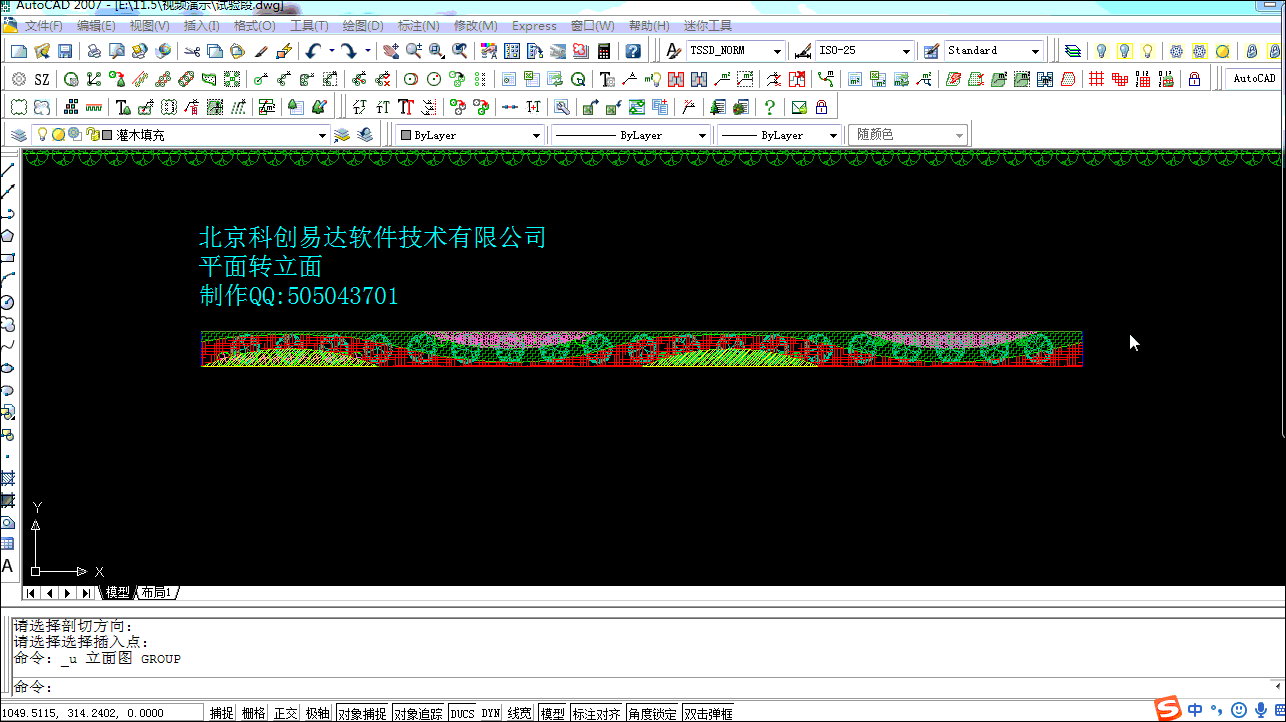Open the Plot Preview icon
This screenshot has height=722, width=1286.
[x=116, y=51]
